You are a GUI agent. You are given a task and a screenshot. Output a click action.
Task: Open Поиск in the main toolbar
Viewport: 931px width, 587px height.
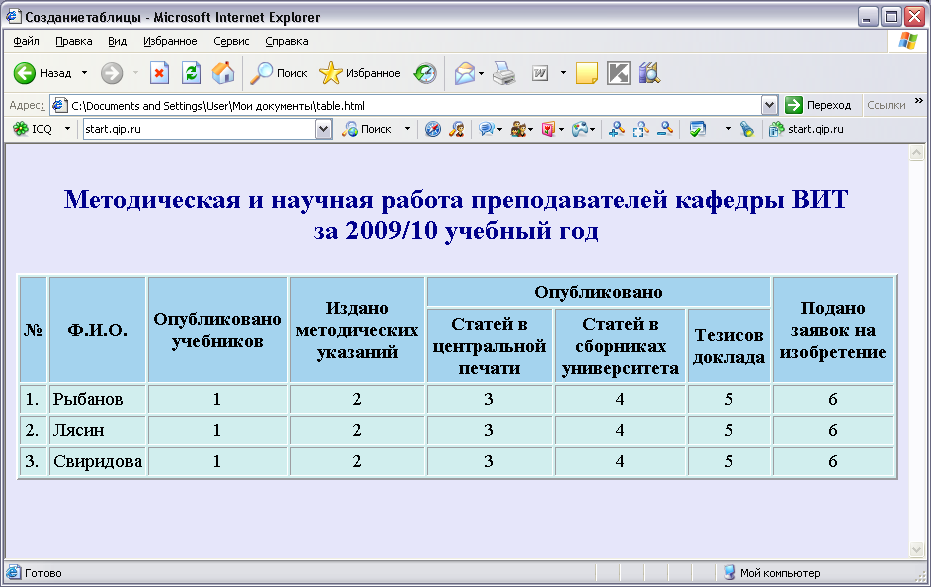tap(278, 73)
